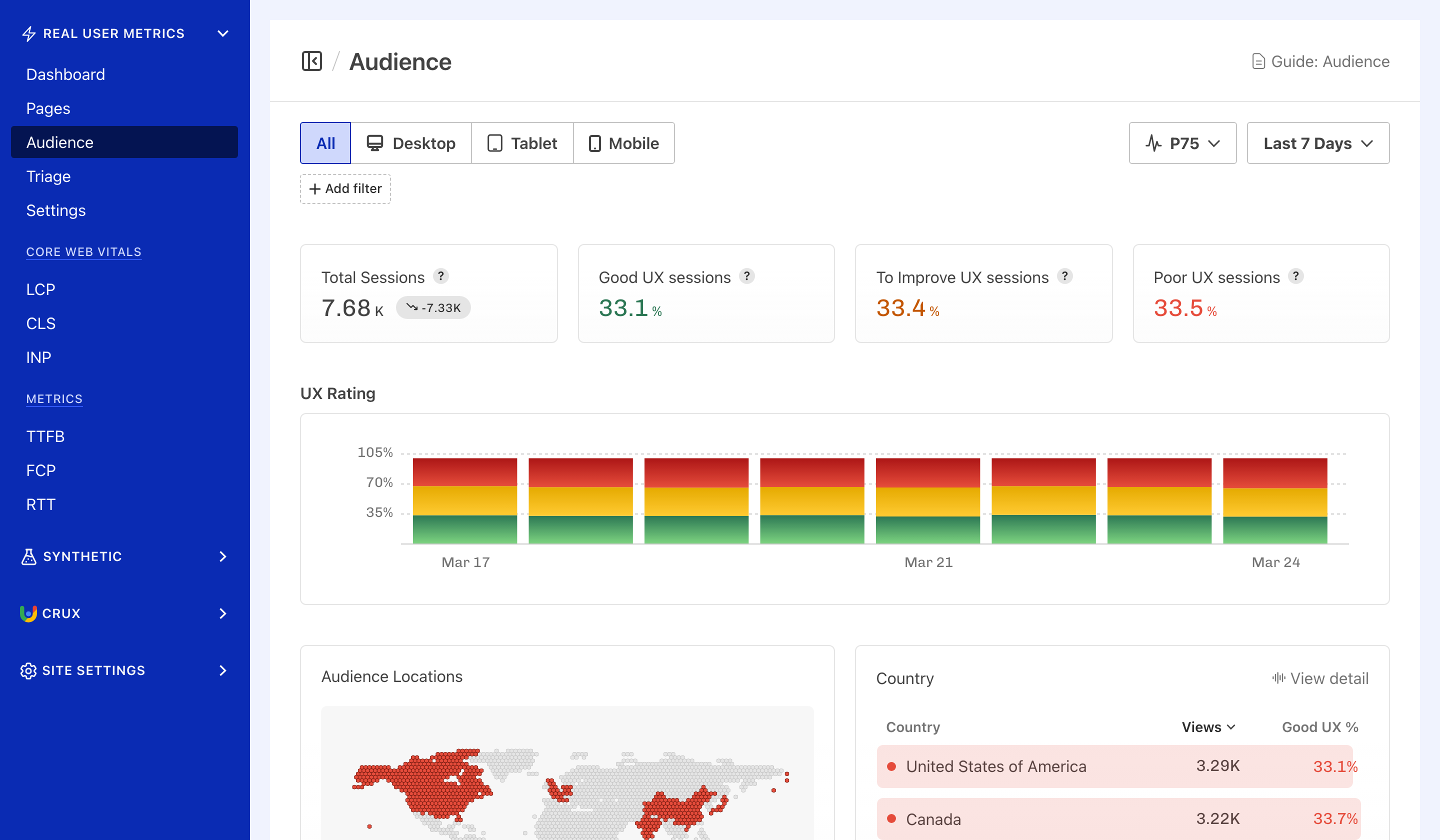This screenshot has height=840, width=1440.
Task: Select the Tablet device filter icon
Action: [495, 143]
